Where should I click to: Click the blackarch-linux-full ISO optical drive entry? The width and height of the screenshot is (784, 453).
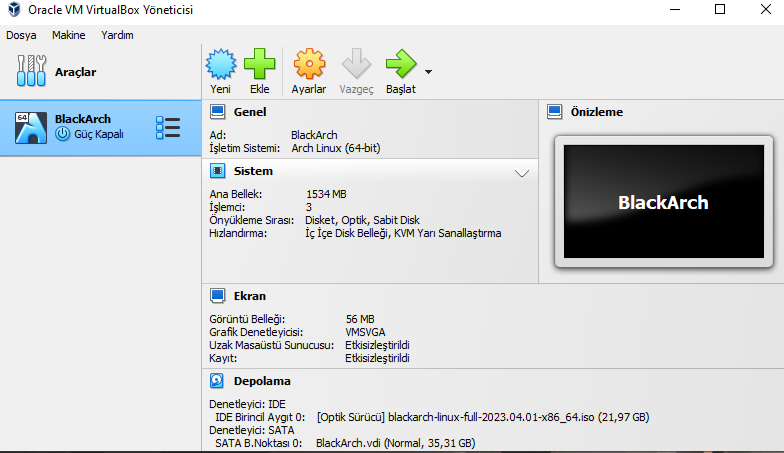click(482, 417)
